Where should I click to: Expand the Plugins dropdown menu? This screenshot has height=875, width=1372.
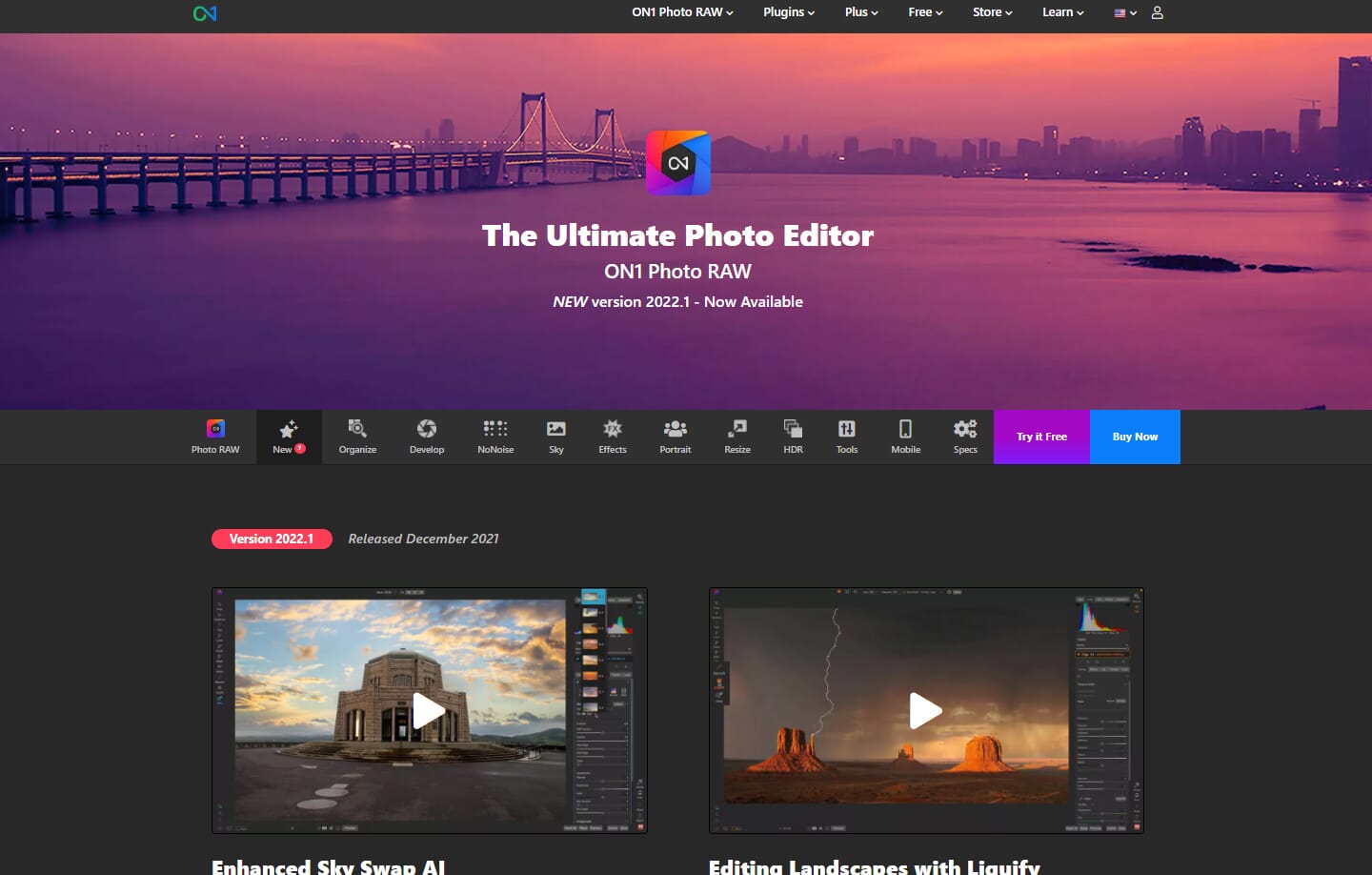tap(789, 12)
